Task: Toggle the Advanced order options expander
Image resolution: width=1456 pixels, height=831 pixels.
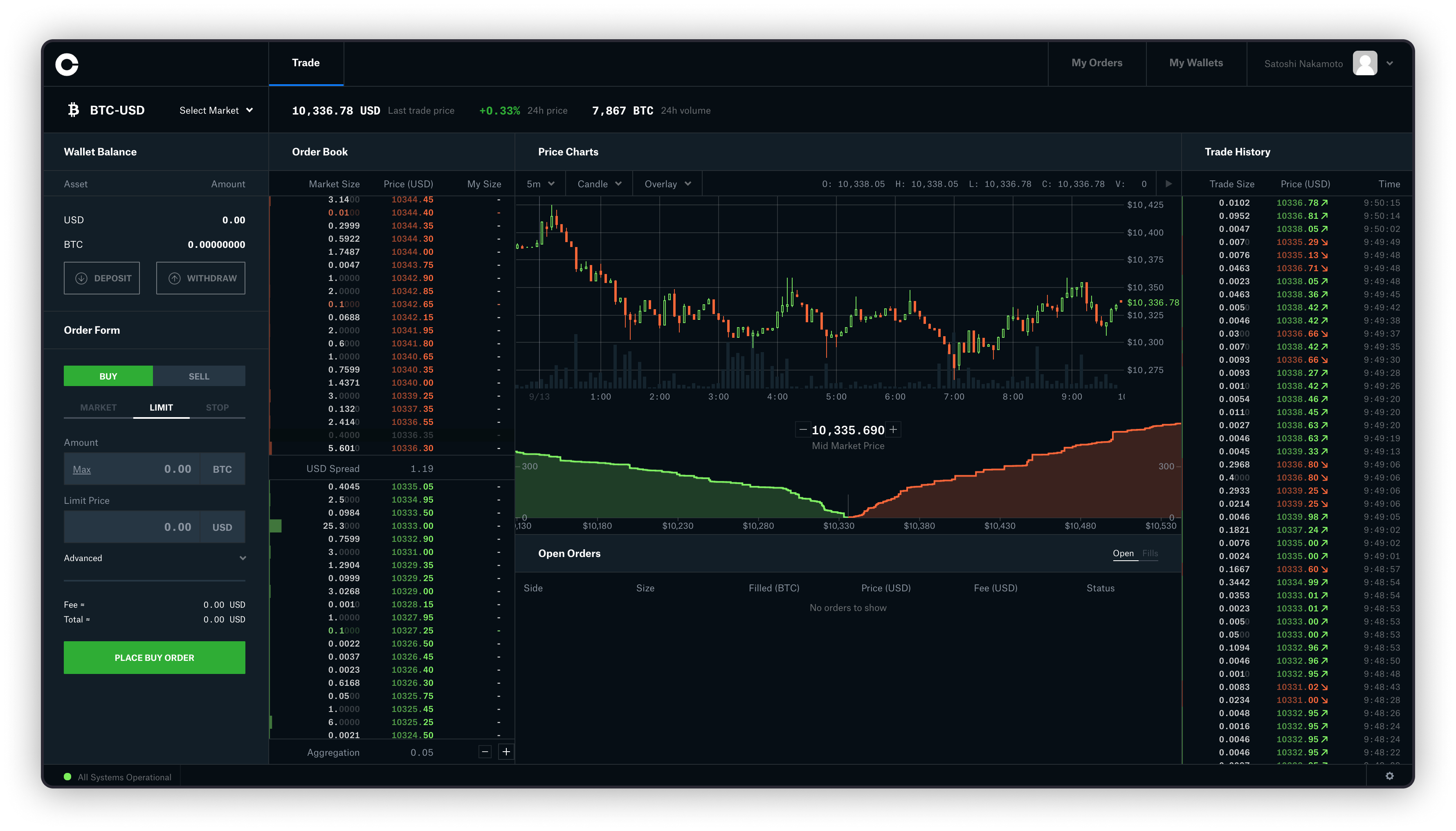Action: point(154,557)
